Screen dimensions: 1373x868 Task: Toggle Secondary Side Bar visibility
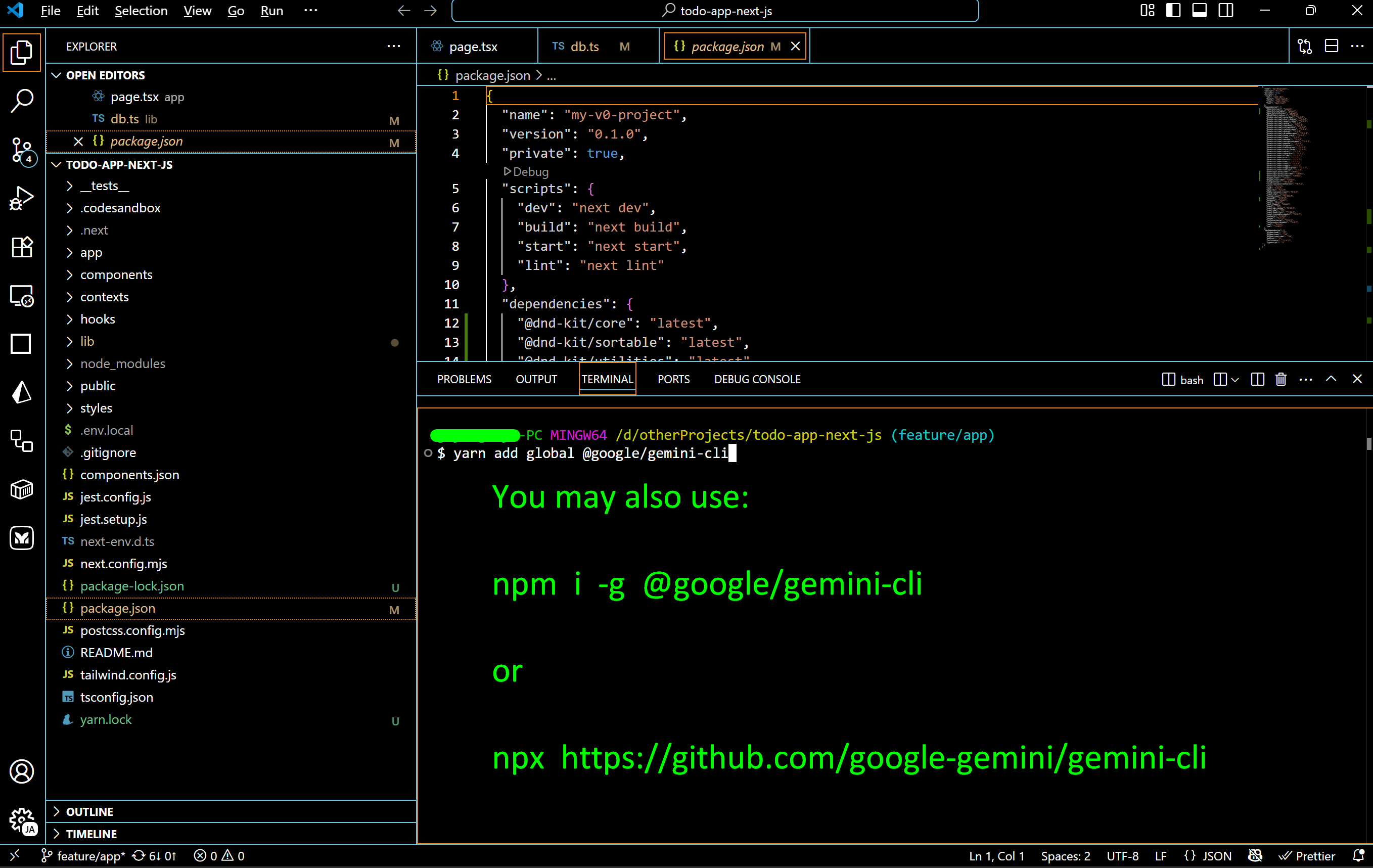coord(1226,11)
